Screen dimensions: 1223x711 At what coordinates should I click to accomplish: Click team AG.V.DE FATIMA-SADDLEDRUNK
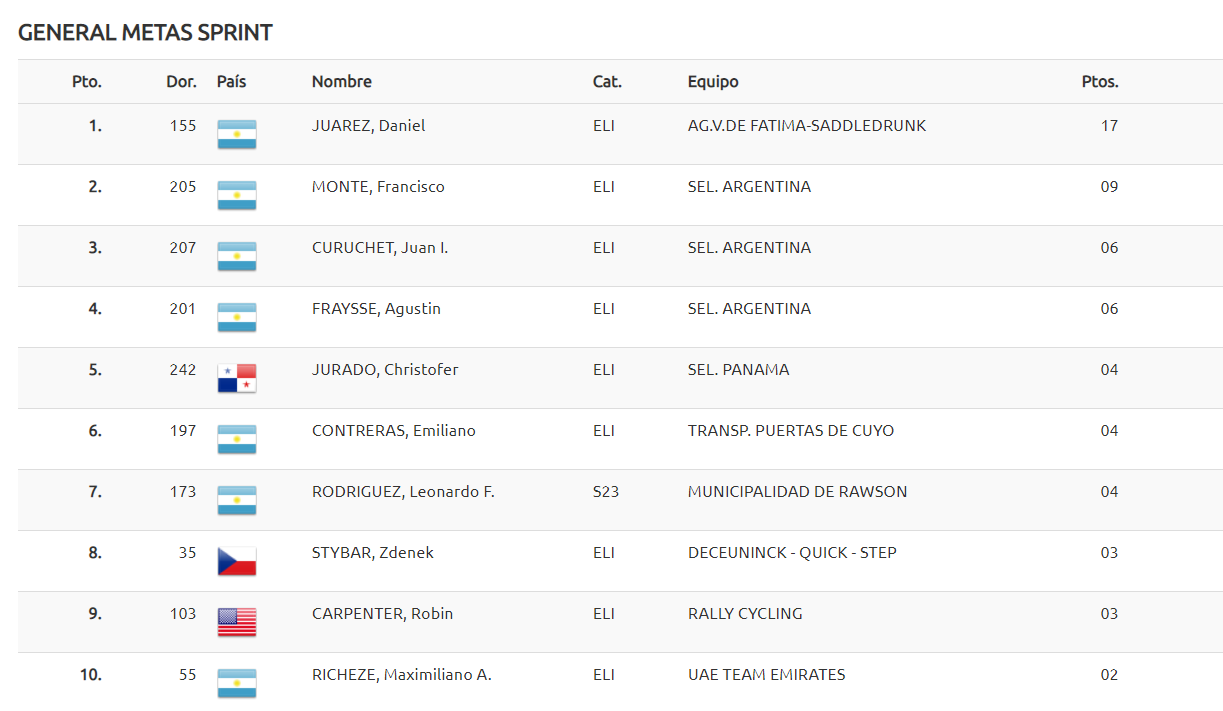tap(807, 126)
